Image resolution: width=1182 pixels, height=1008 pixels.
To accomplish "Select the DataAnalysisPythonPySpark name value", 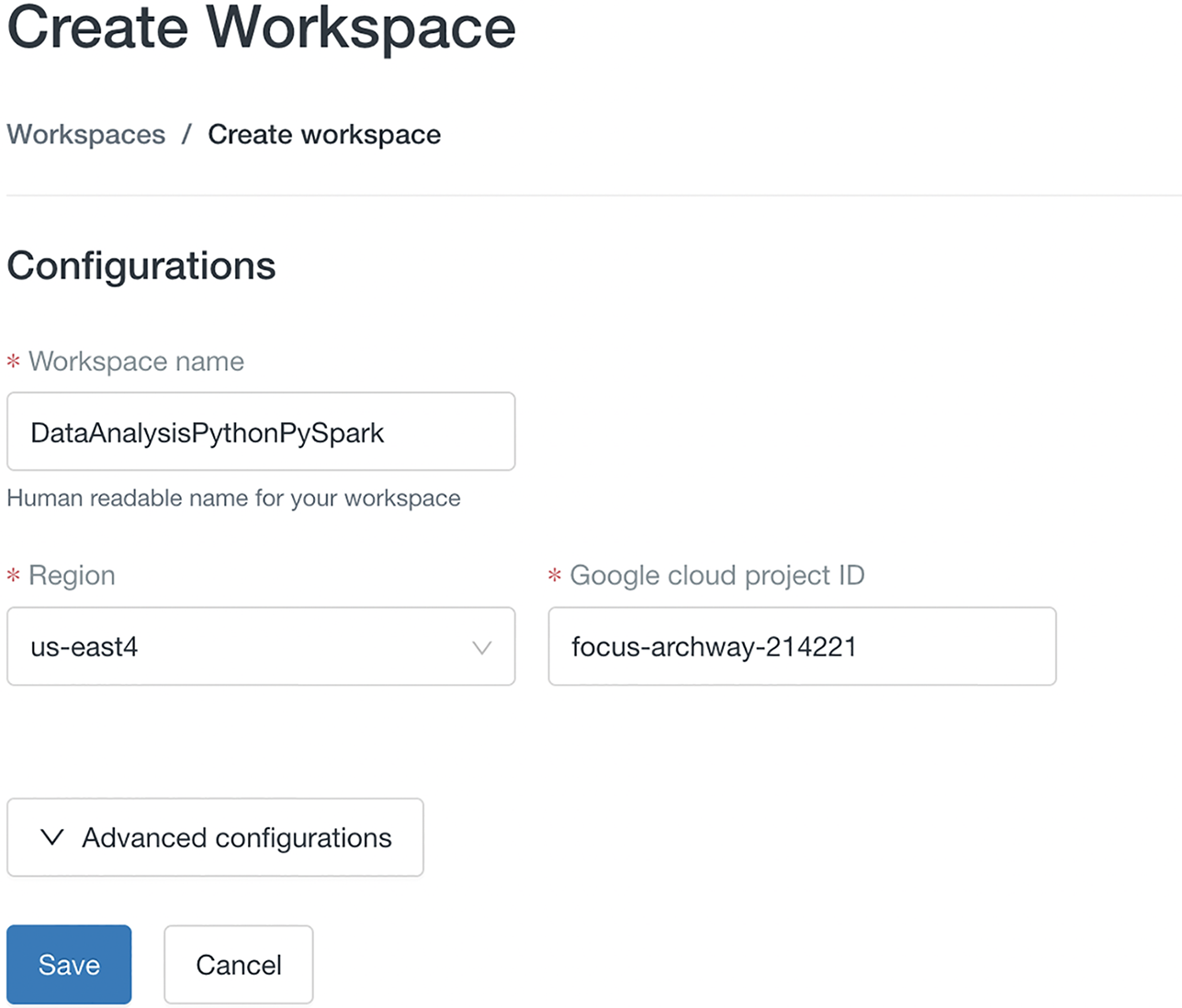I will coord(206,431).
